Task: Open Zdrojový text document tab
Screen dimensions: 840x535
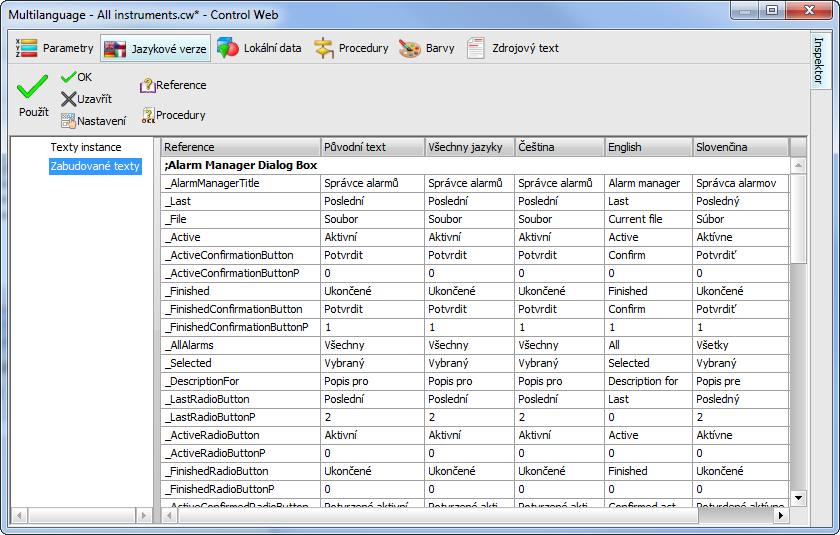Action: click(x=512, y=48)
